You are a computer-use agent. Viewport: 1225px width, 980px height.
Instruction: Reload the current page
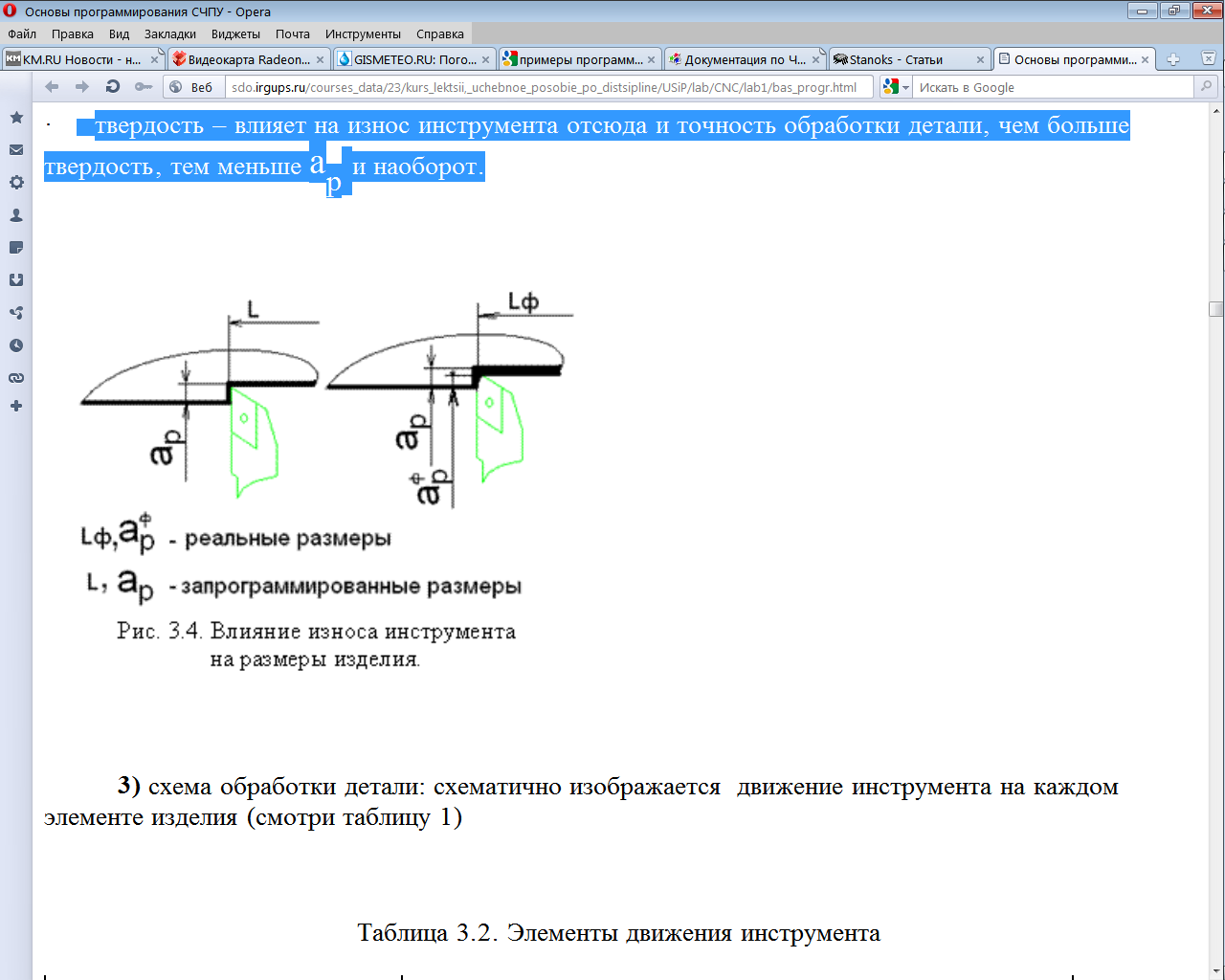pyautogui.click(x=113, y=87)
